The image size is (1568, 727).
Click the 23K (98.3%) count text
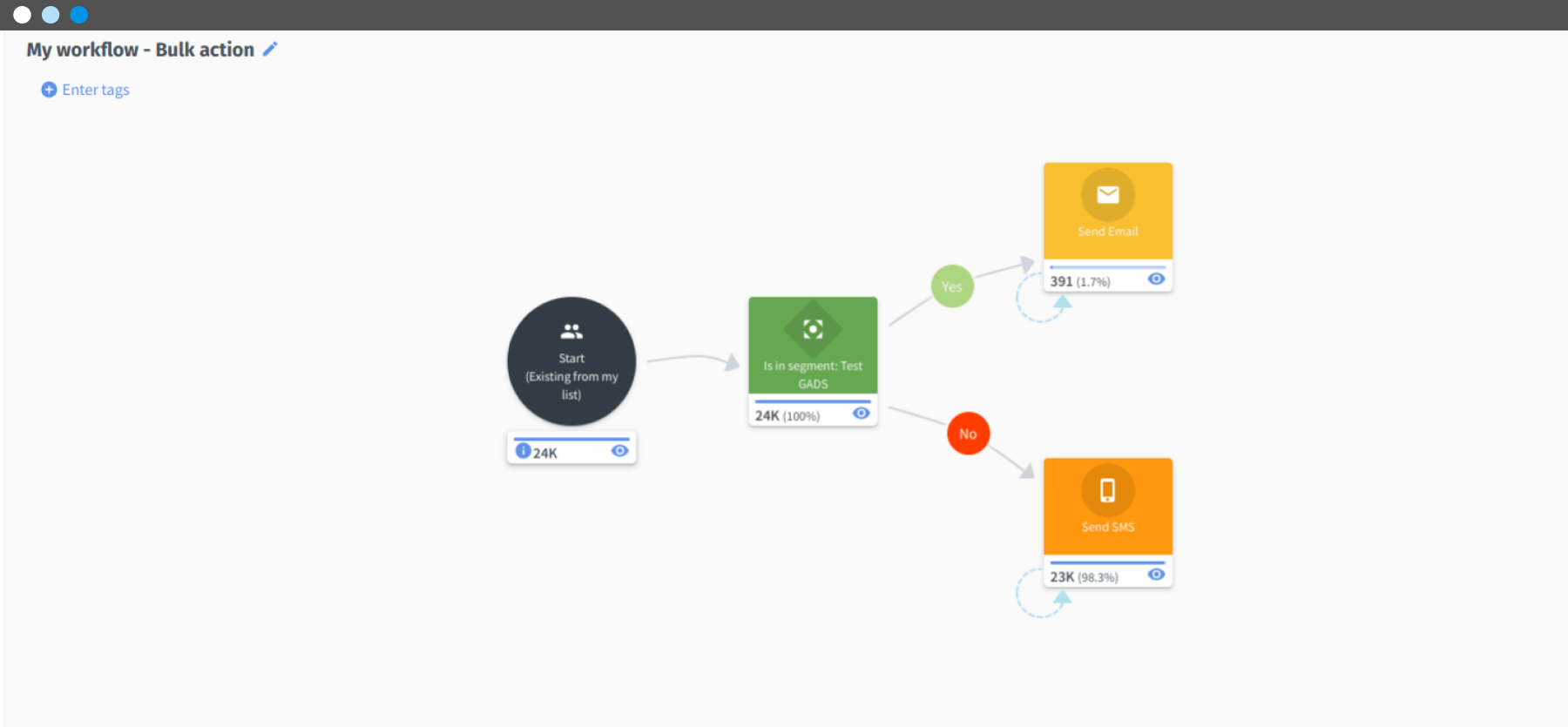pyautogui.click(x=1084, y=577)
